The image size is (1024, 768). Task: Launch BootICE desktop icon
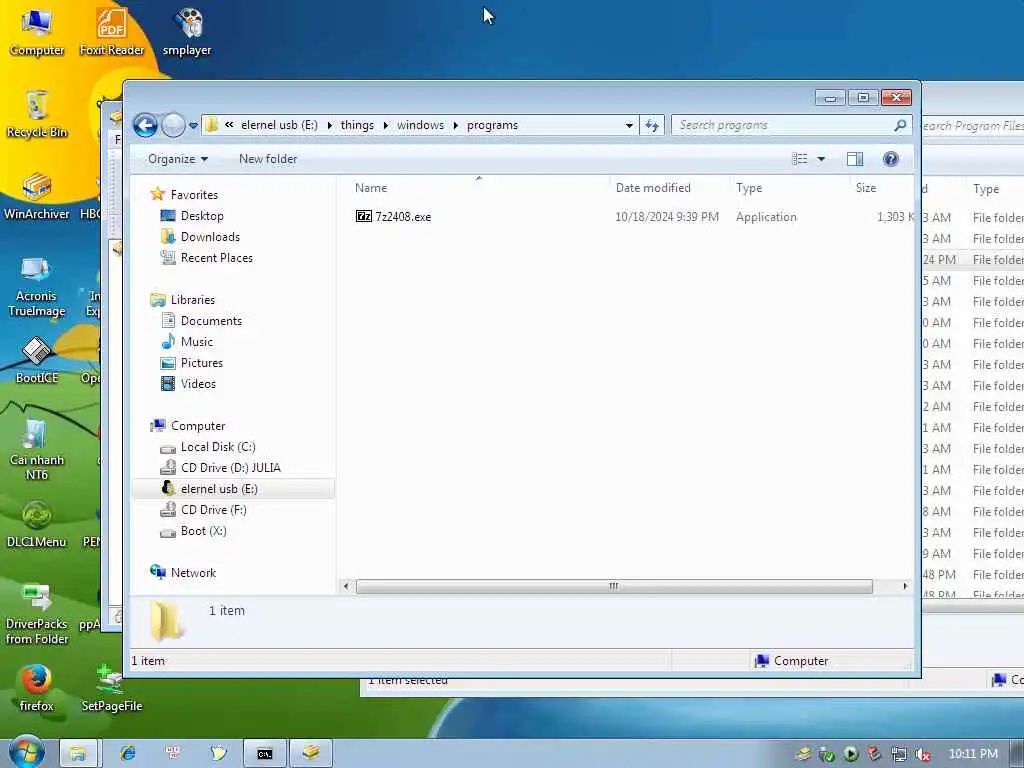point(37,360)
